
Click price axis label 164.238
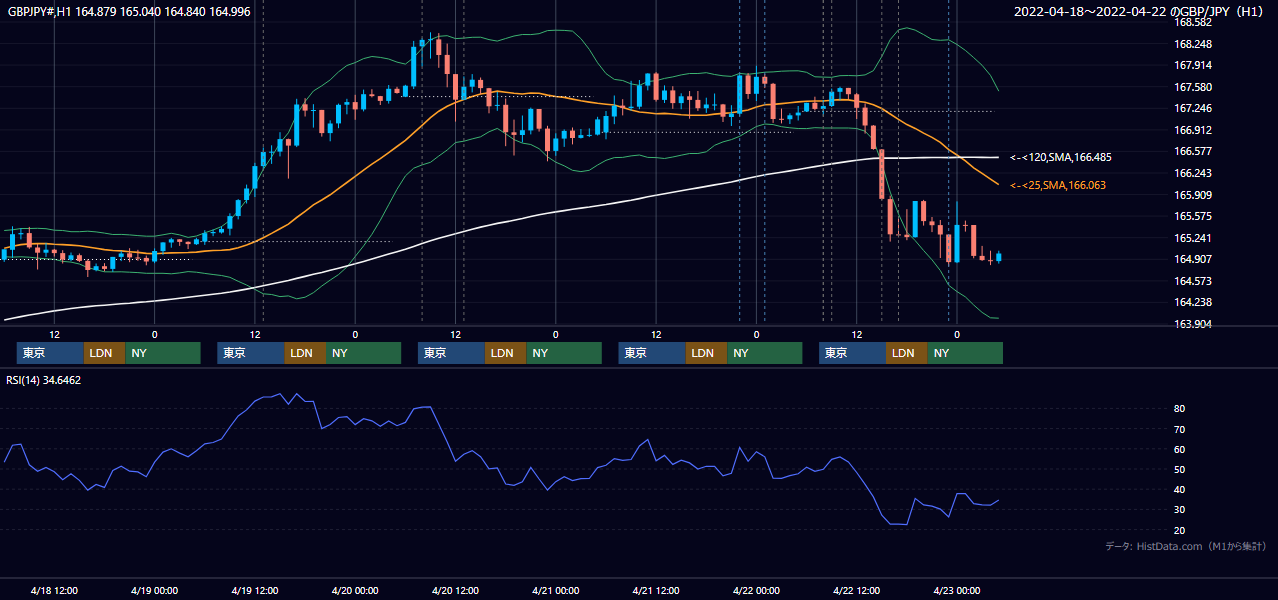[x=1193, y=302]
